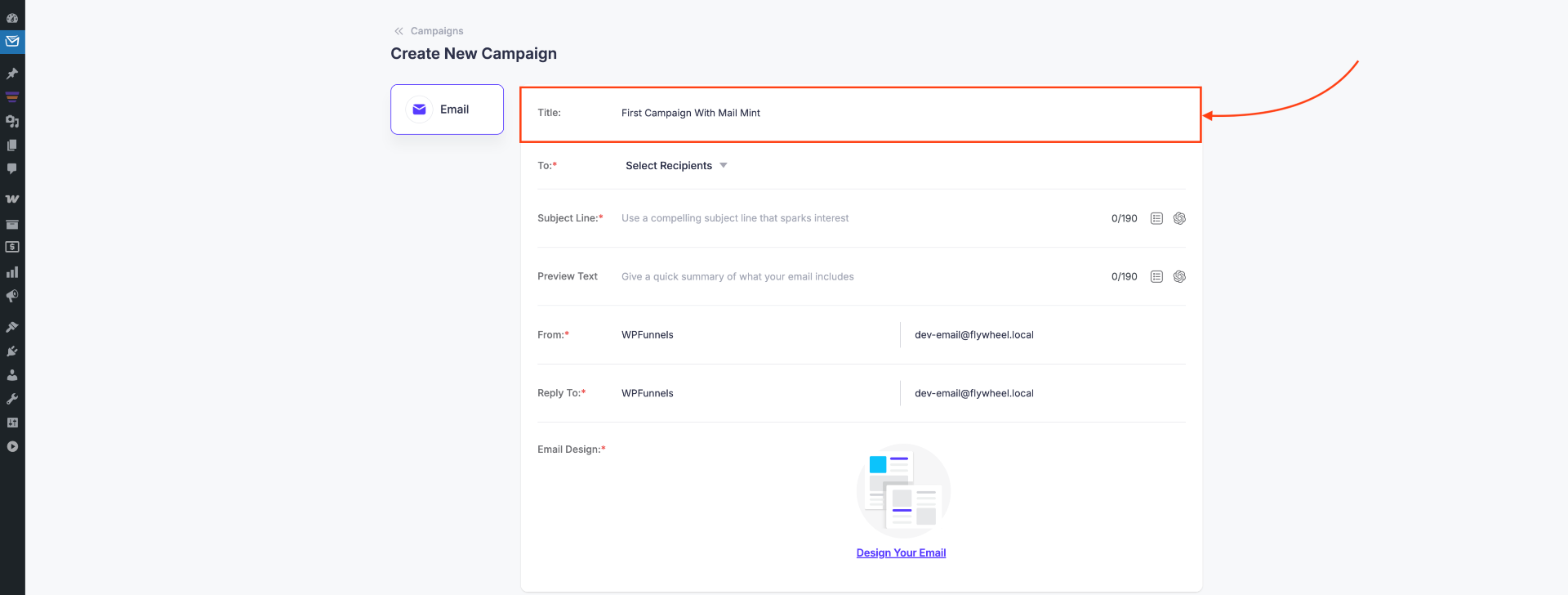Open the Posts pushpin icon in sidebar

[12, 74]
